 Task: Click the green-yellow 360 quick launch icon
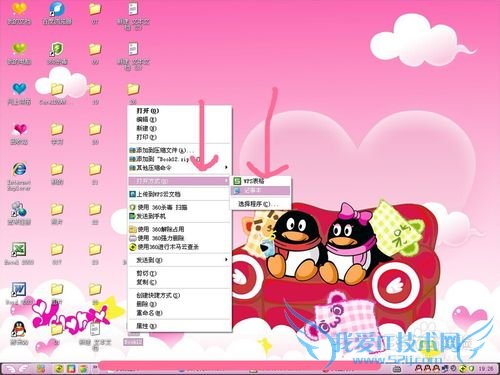(x=59, y=369)
